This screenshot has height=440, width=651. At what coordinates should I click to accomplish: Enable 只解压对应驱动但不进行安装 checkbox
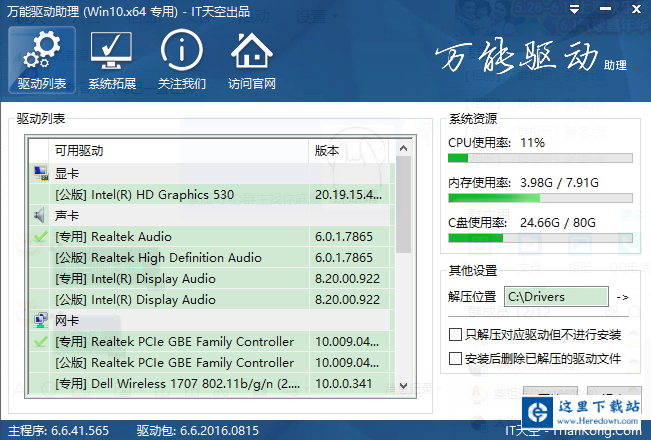(455, 334)
